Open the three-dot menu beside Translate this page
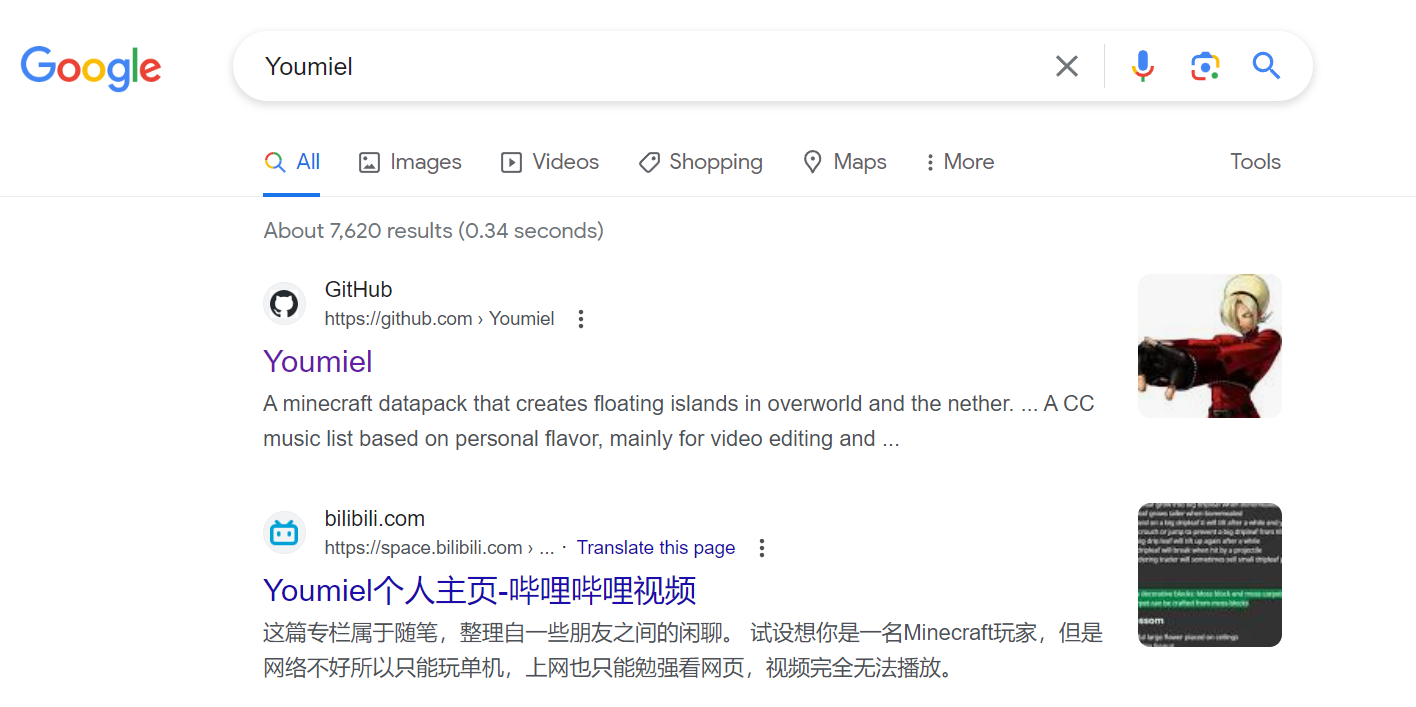The height and width of the screenshot is (707, 1416). 762,548
